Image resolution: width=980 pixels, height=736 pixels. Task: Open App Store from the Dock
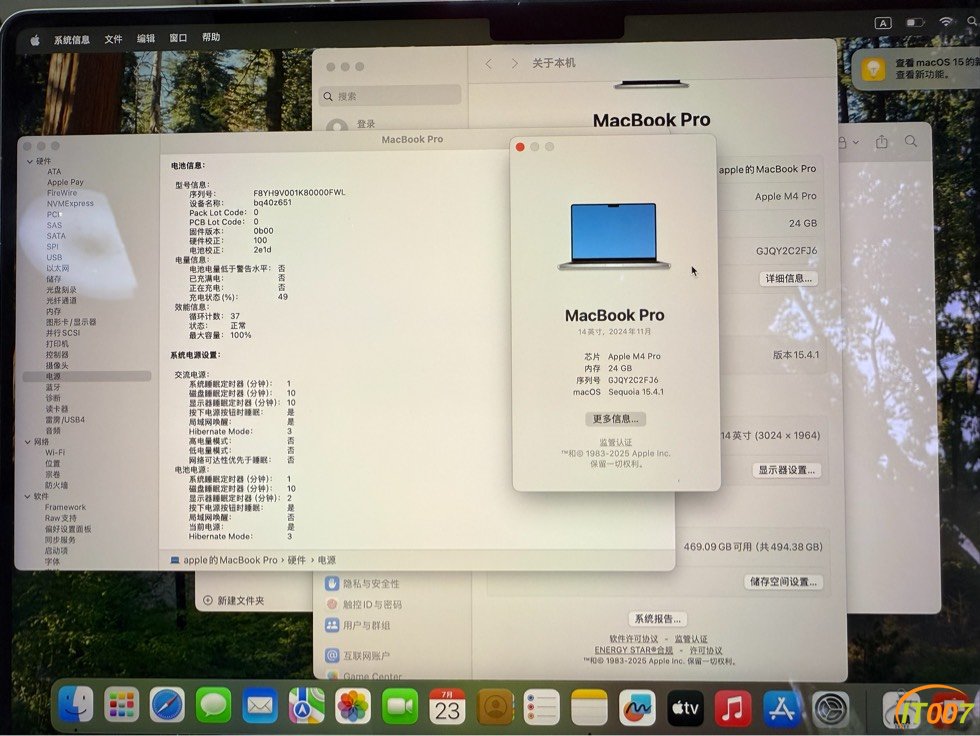(781, 709)
